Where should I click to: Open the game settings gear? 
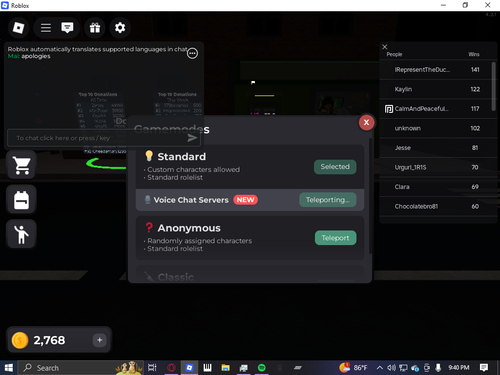click(120, 28)
